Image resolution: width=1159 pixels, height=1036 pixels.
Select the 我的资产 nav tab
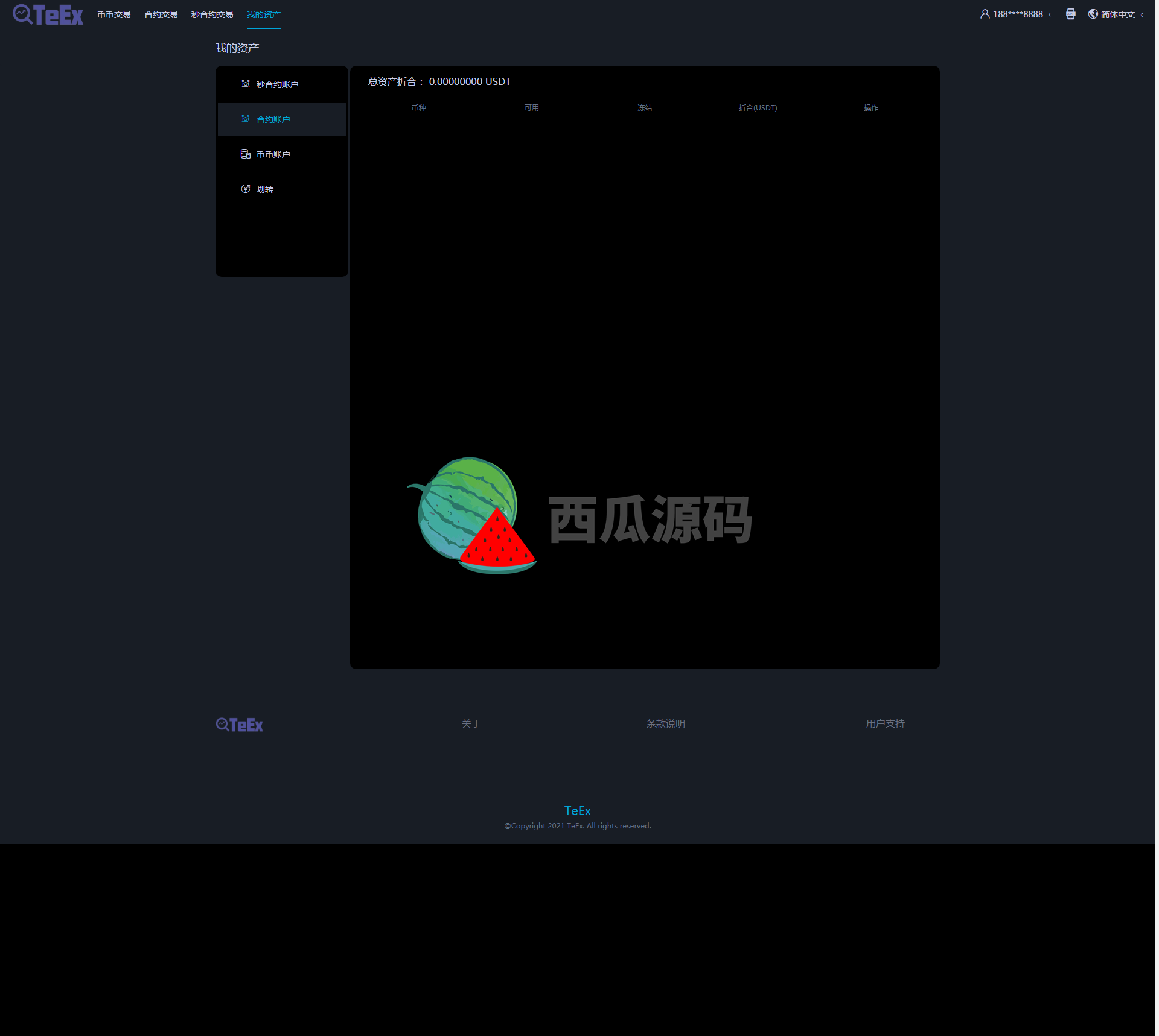264,14
